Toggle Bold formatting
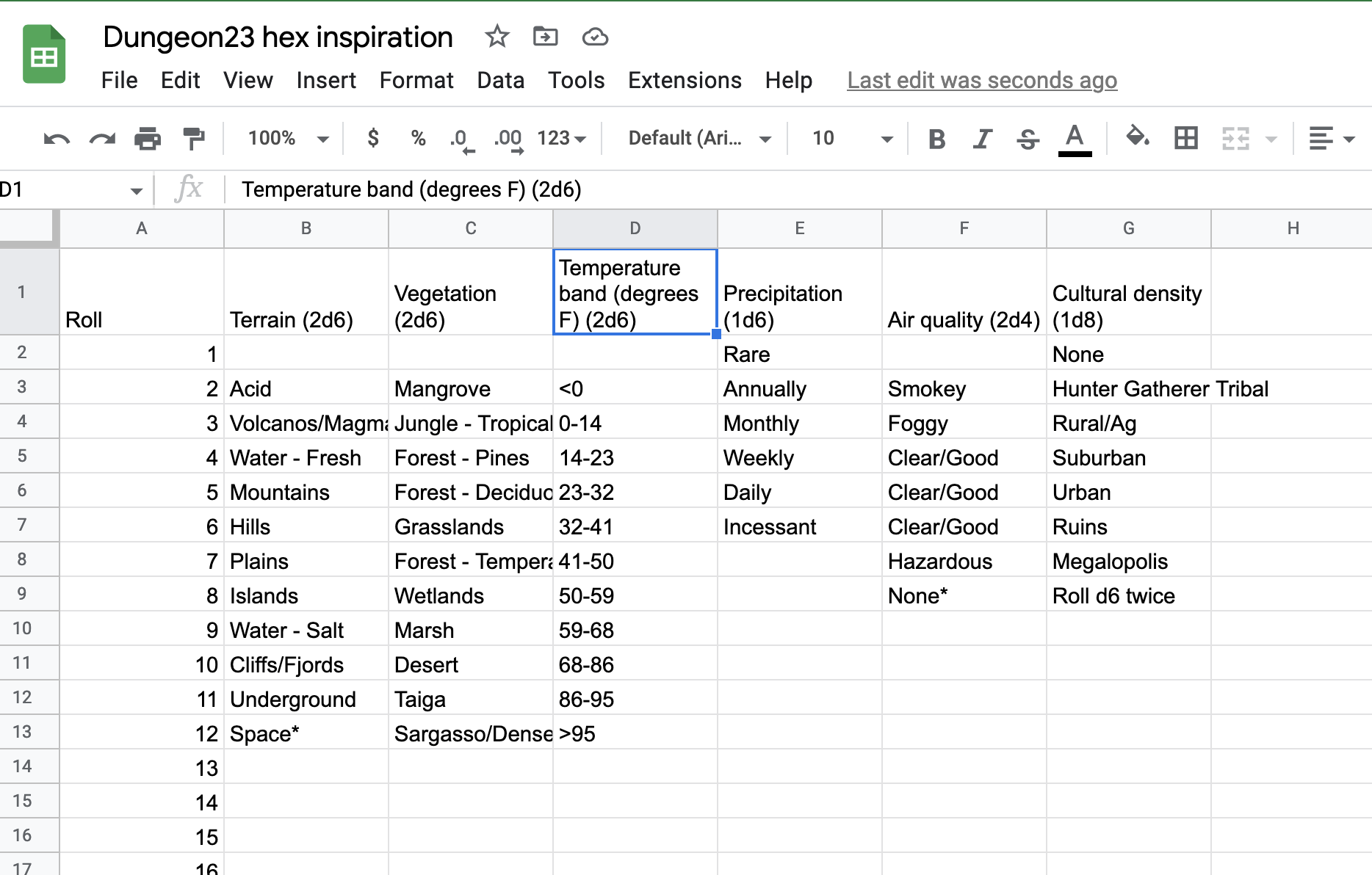This screenshot has height=875, width=1372. point(936,139)
